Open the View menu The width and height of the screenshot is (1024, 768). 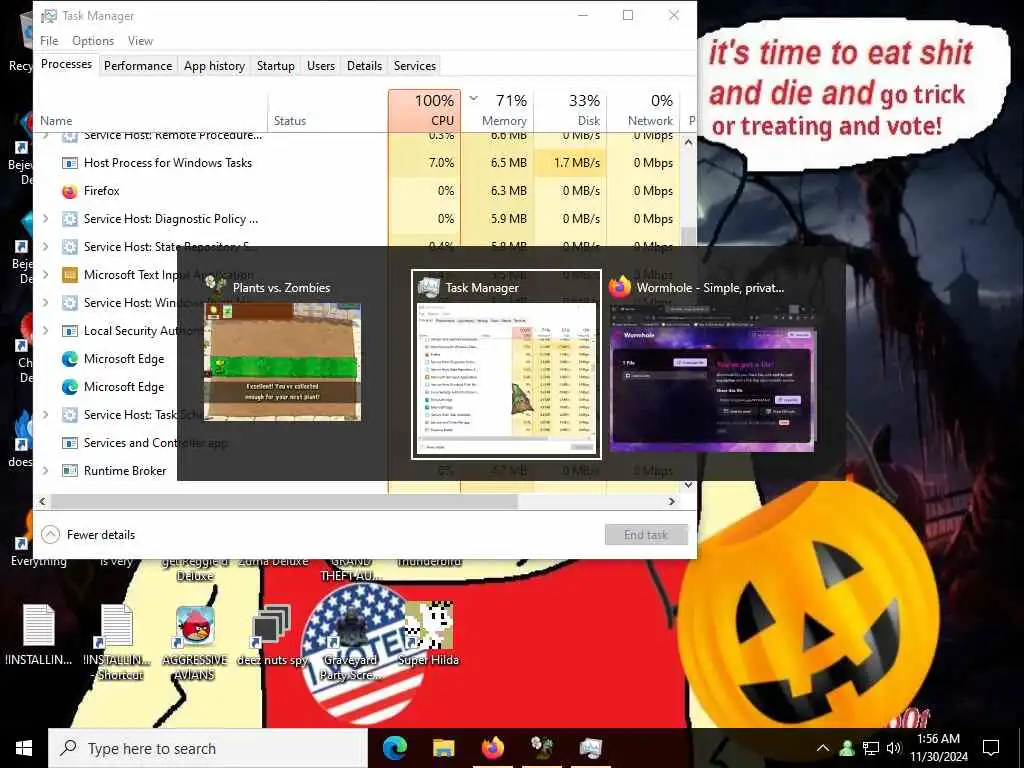click(140, 40)
